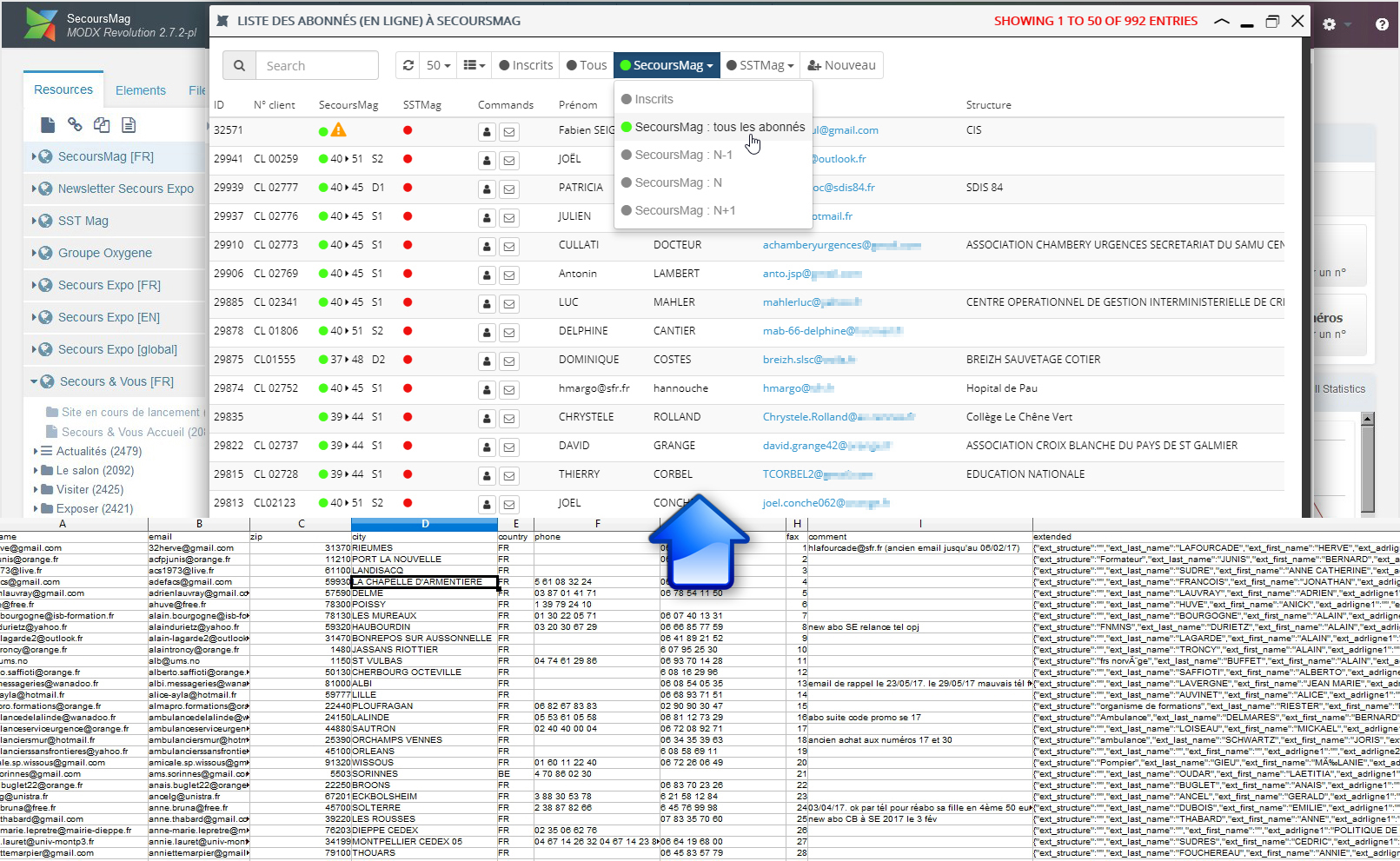Click the magnifier search icon
The width and height of the screenshot is (1400, 861).
pos(239,65)
